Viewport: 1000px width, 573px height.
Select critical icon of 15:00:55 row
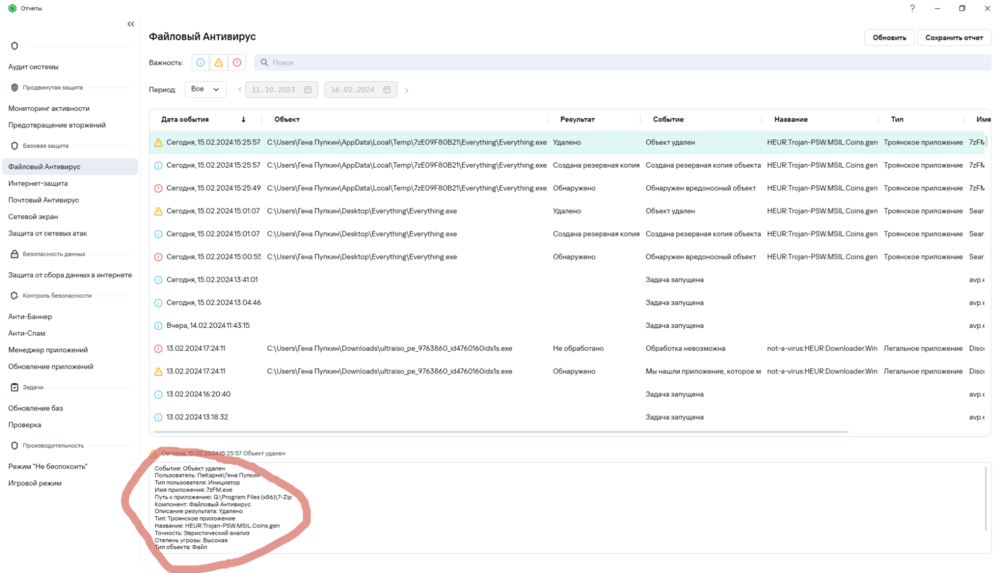click(158, 257)
